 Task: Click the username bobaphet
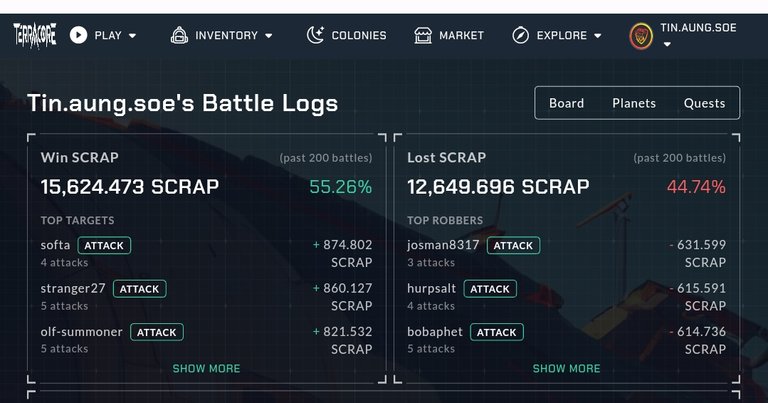click(435, 332)
